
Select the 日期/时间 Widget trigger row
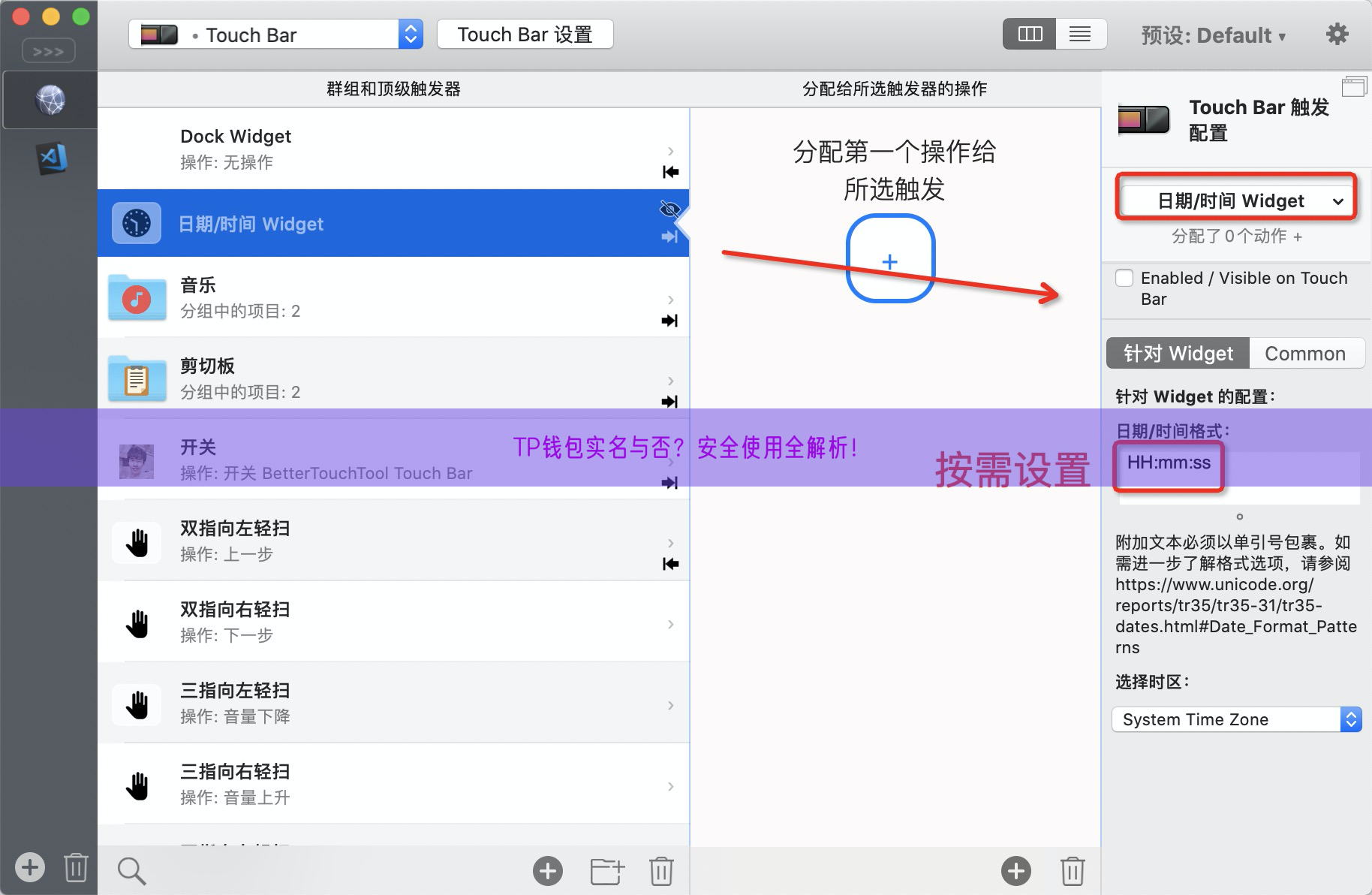coord(393,223)
